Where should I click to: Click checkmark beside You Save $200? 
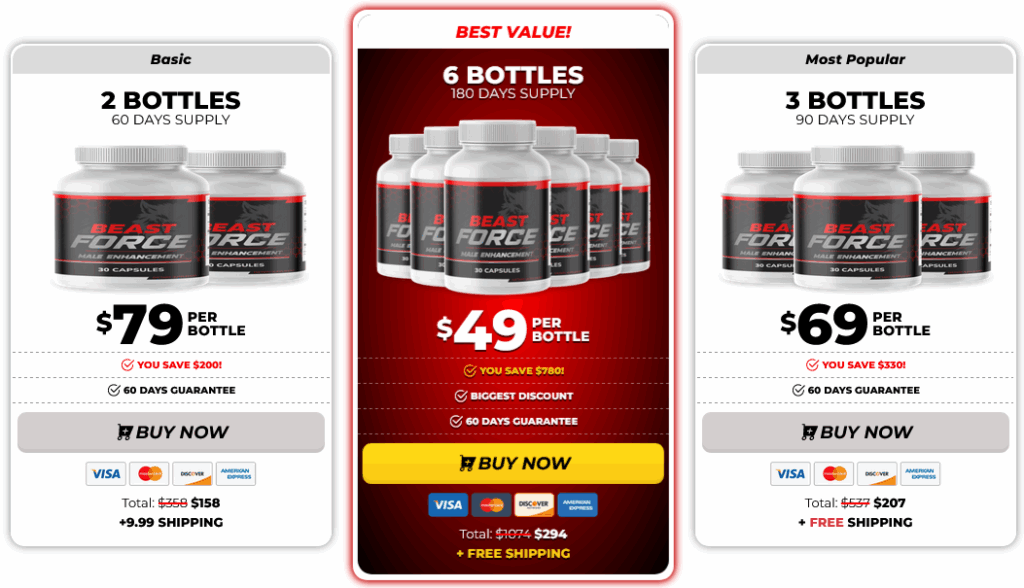[127, 365]
